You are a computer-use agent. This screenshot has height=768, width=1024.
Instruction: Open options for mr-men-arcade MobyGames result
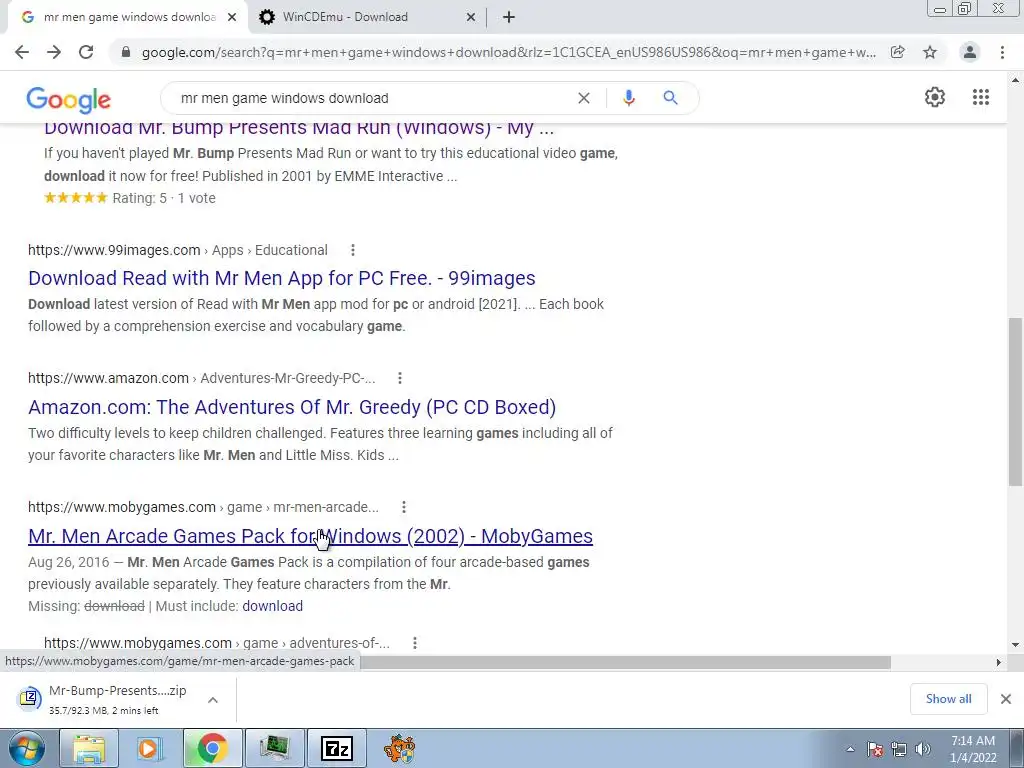click(x=404, y=507)
